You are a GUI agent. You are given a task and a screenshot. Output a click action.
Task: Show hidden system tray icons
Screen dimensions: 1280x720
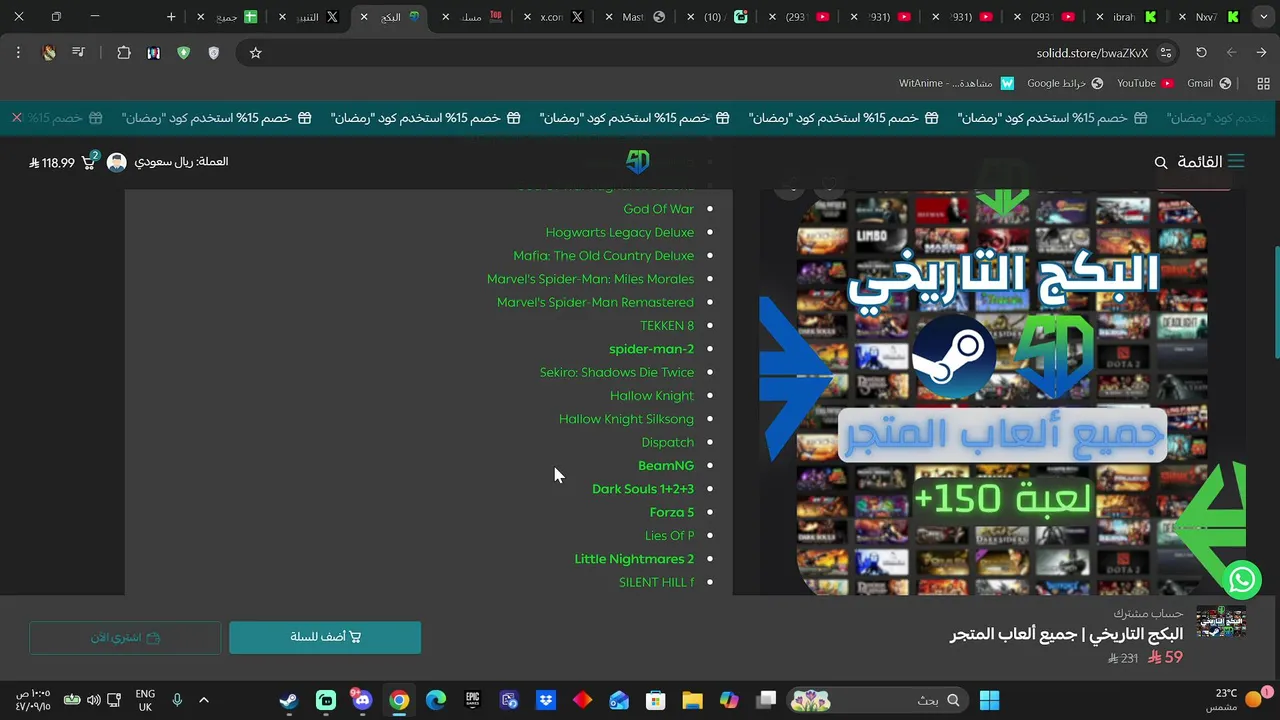pos(204,700)
